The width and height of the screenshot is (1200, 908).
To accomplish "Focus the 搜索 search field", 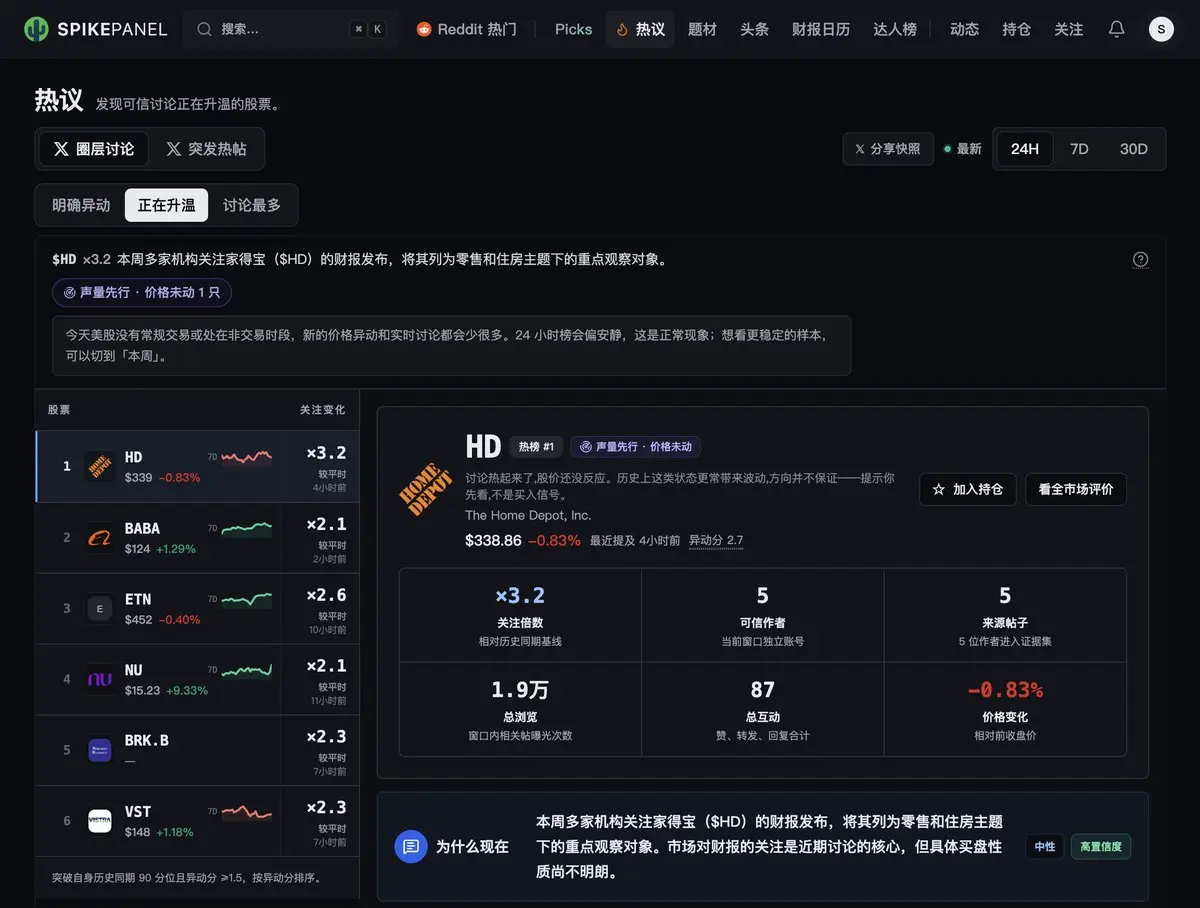I will tap(290, 29).
